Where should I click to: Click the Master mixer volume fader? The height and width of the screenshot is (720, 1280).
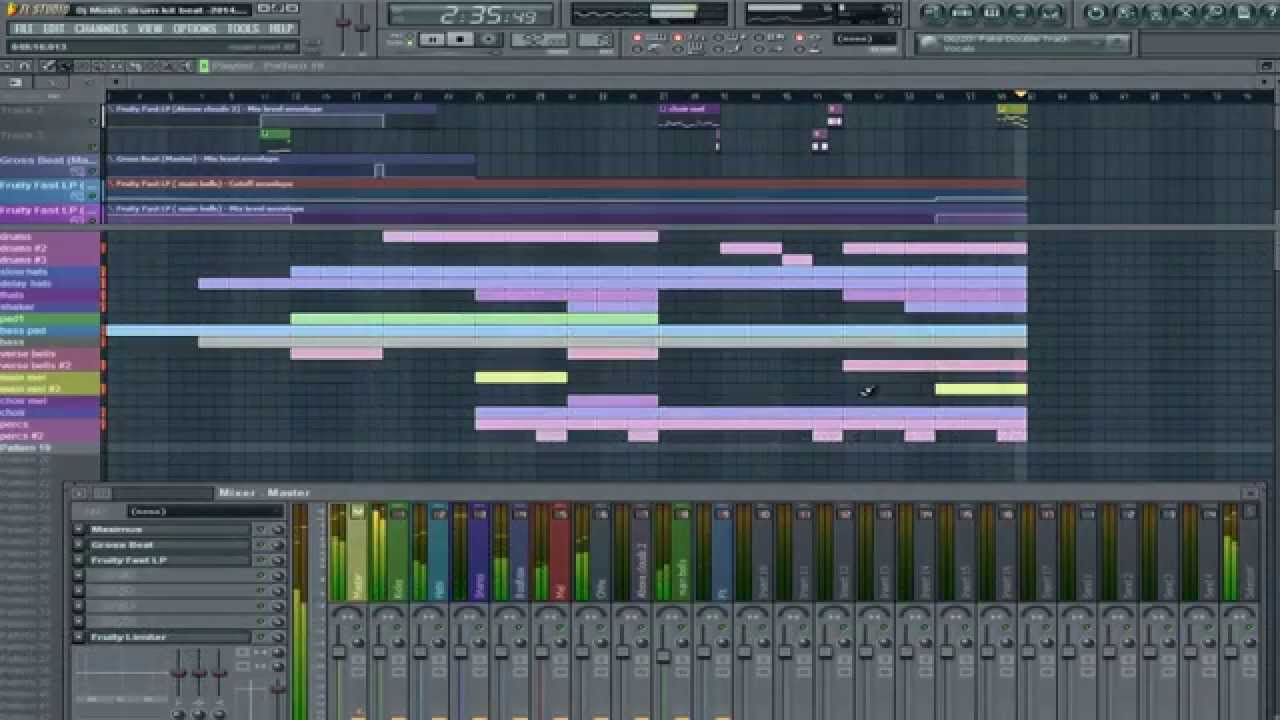pyautogui.click(x=339, y=652)
